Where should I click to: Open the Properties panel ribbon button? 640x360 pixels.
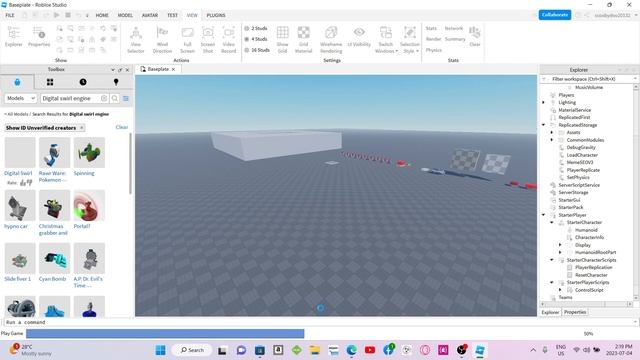point(39,36)
